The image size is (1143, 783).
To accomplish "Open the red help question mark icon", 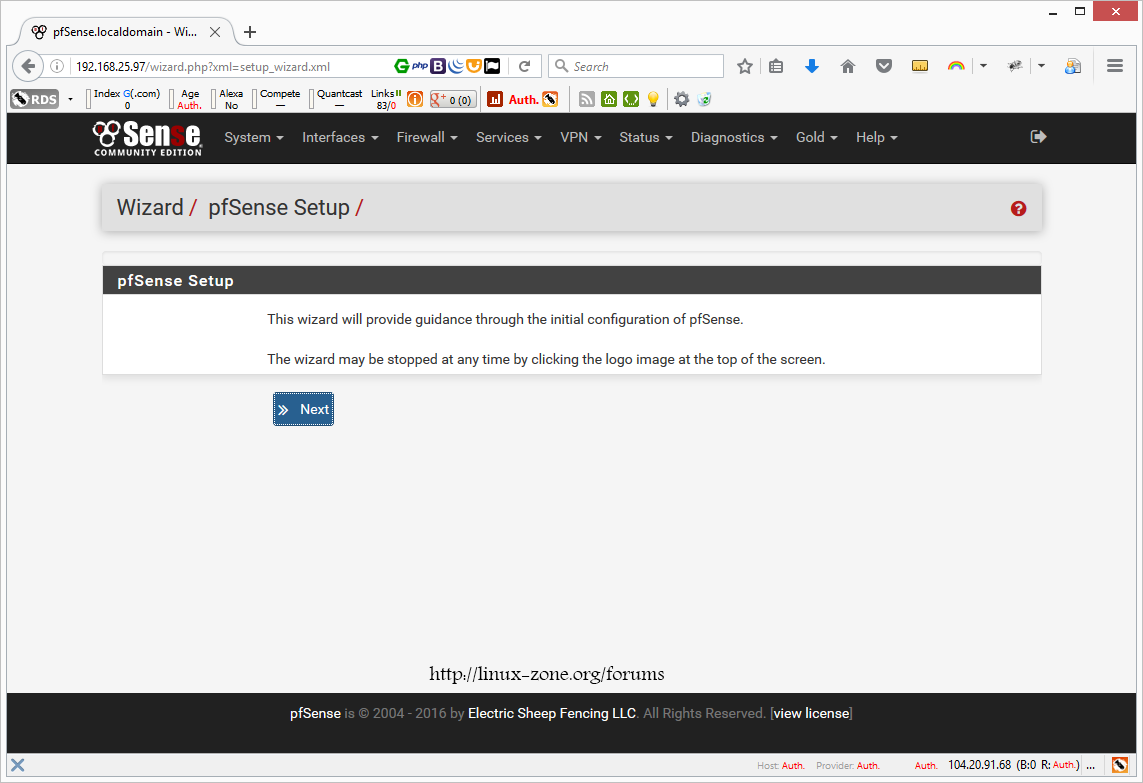I will [1018, 208].
